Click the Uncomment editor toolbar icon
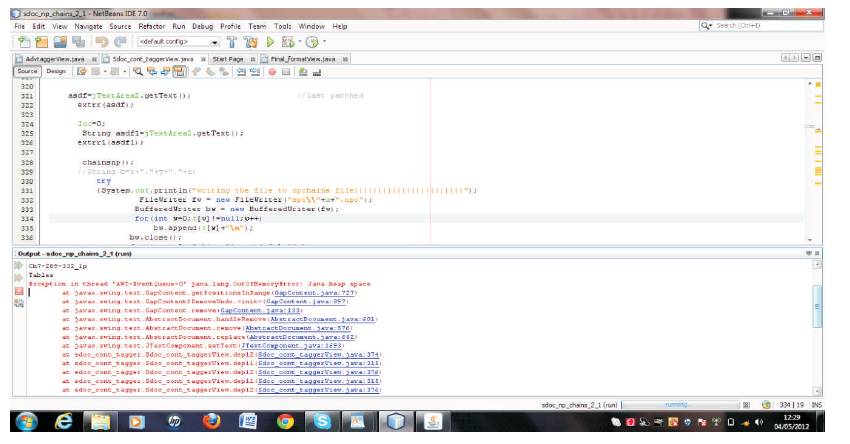850x444 pixels. tap(317, 72)
